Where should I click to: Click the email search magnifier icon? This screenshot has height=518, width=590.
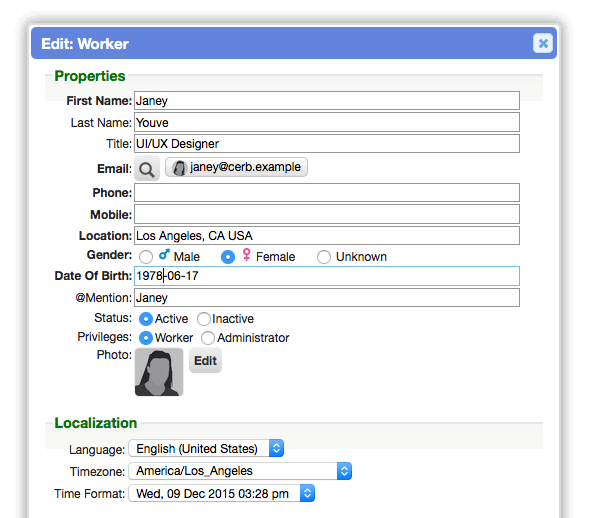tap(147, 169)
